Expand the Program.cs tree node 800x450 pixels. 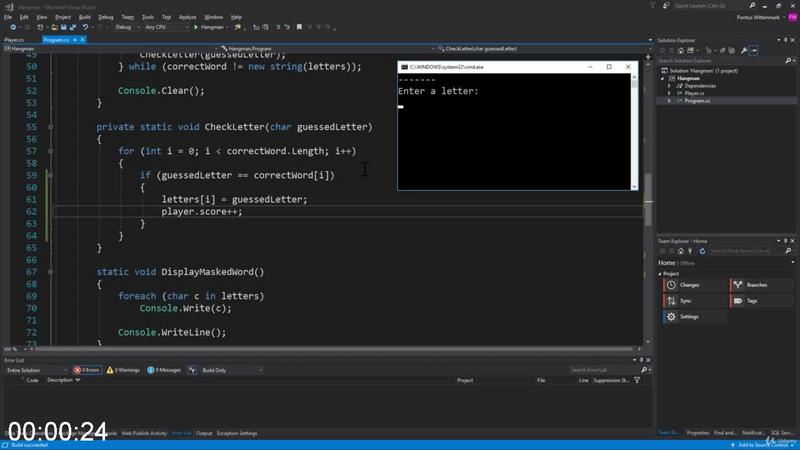[669, 101]
